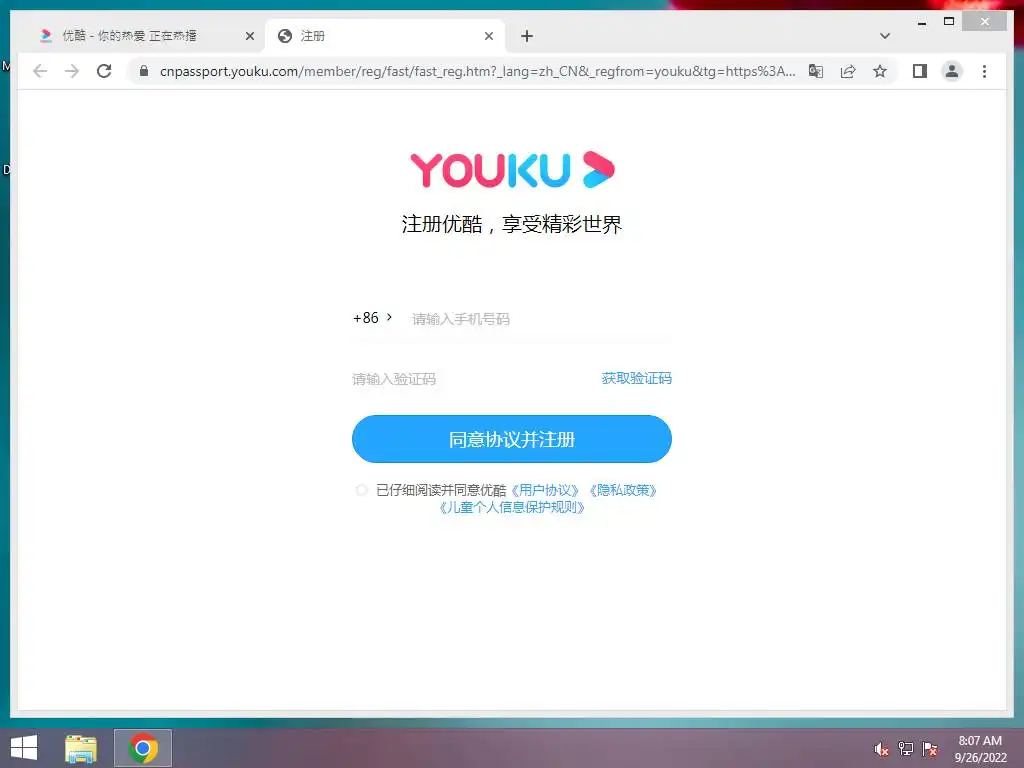Viewport: 1024px width, 768px height.
Task: Maximize the Chrome window
Action: pos(949,22)
